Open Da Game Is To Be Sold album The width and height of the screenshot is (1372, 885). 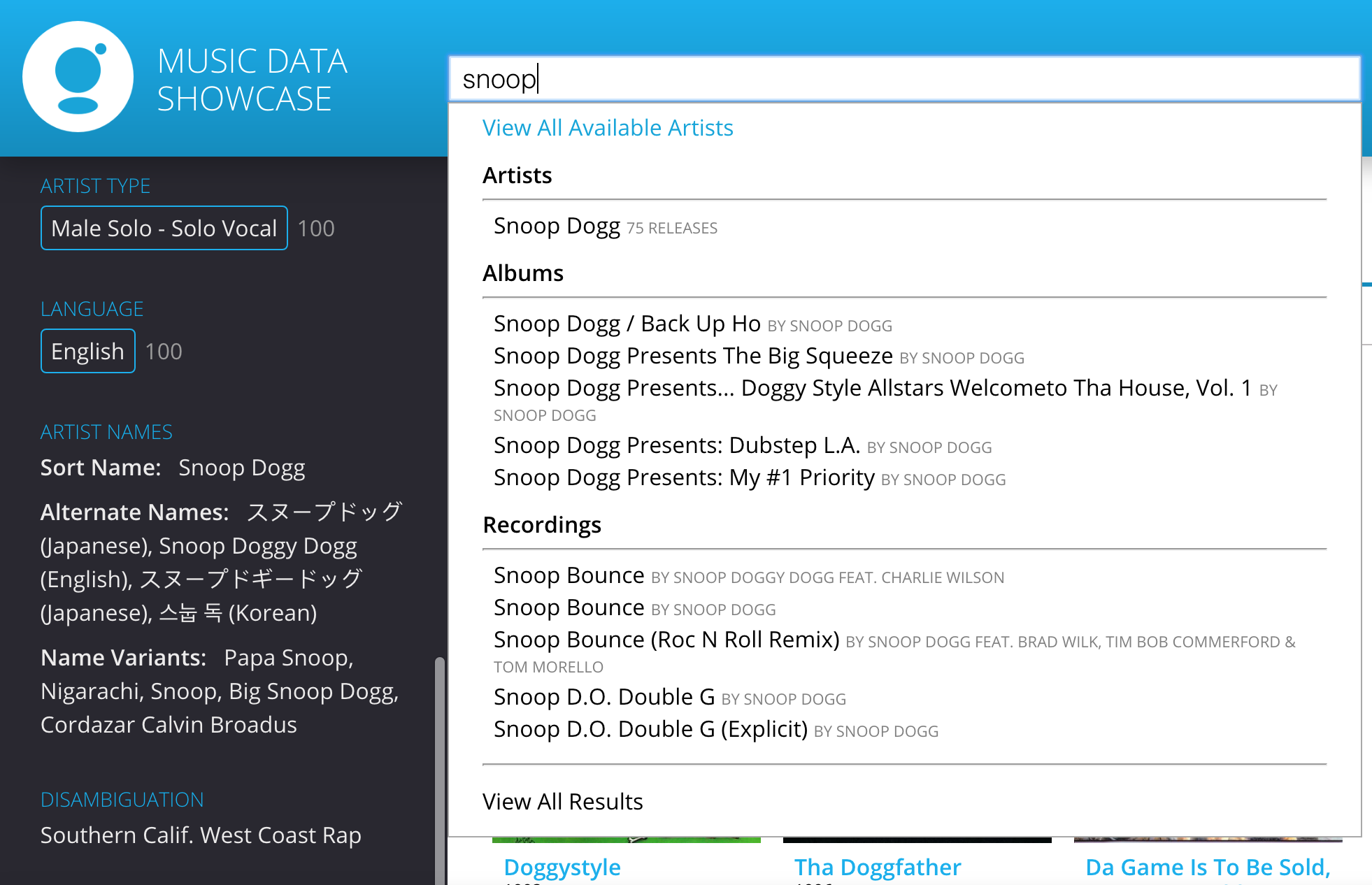[1207, 868]
